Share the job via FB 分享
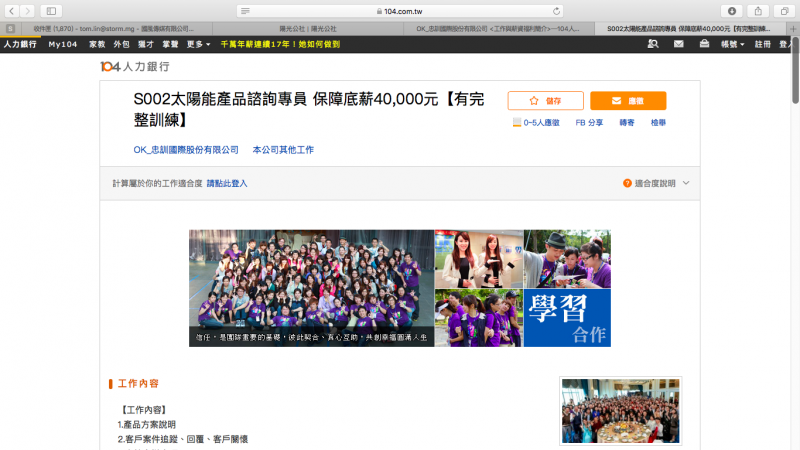This screenshot has height=450, width=800. click(589, 122)
